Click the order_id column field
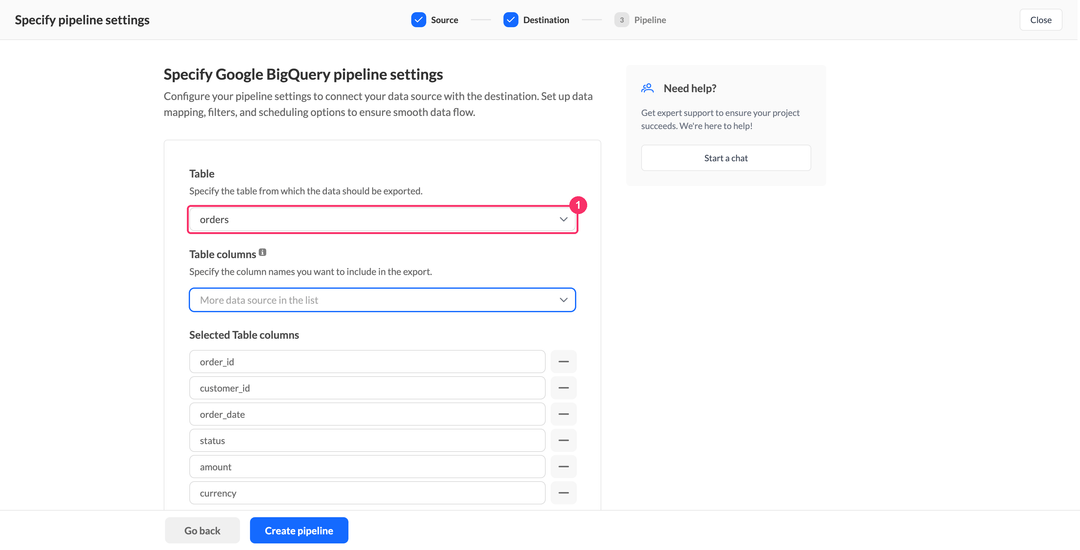1080x550 pixels. coord(367,361)
